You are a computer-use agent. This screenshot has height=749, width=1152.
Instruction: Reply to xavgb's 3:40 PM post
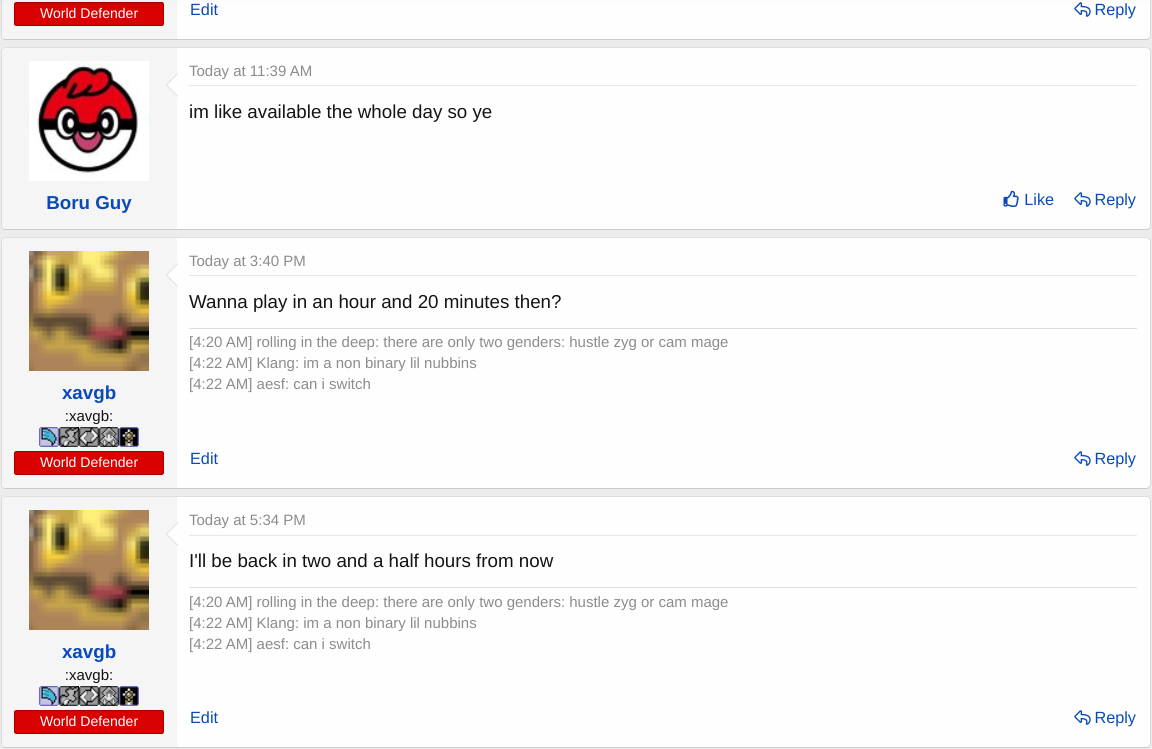point(1105,459)
